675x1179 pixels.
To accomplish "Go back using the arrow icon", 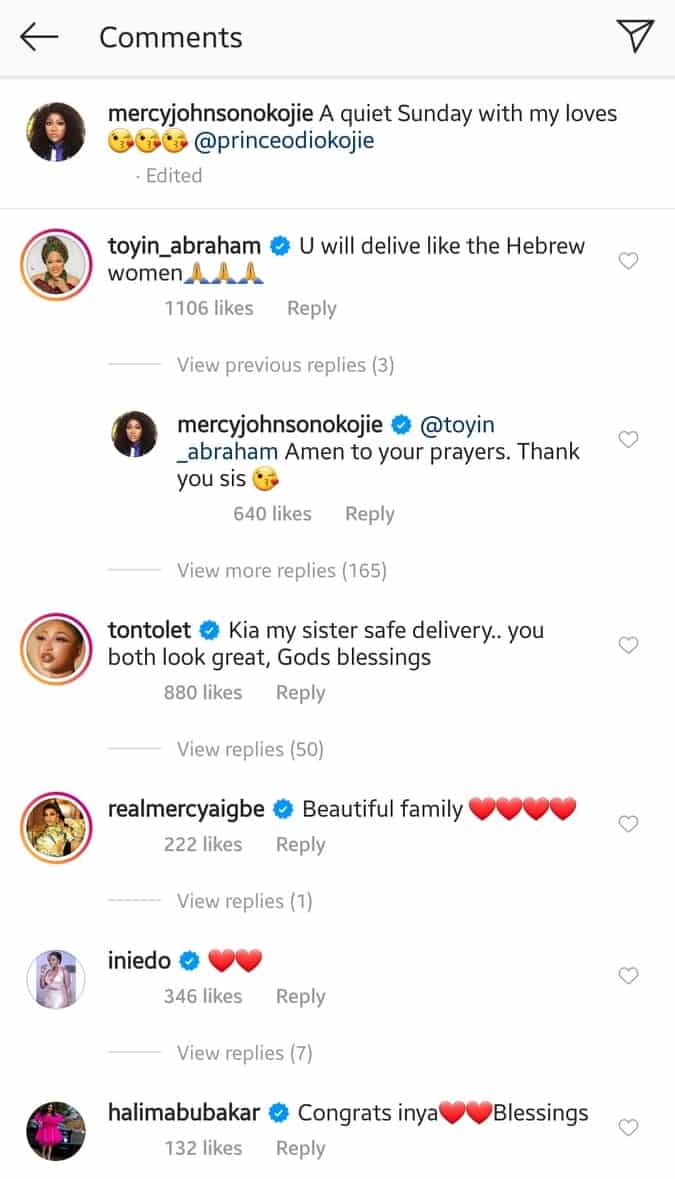I will click(39, 38).
